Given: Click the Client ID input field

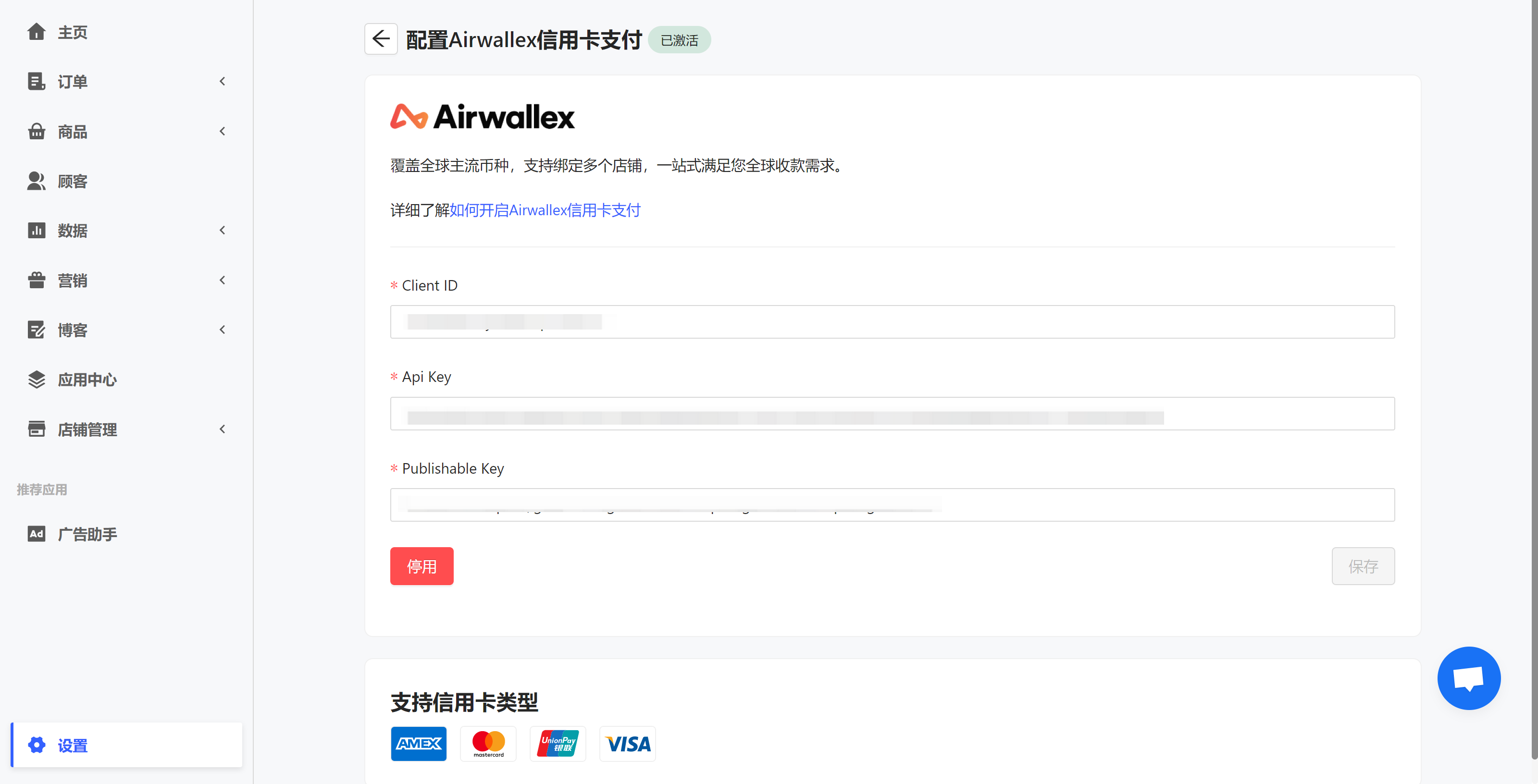Looking at the screenshot, I should [893, 321].
